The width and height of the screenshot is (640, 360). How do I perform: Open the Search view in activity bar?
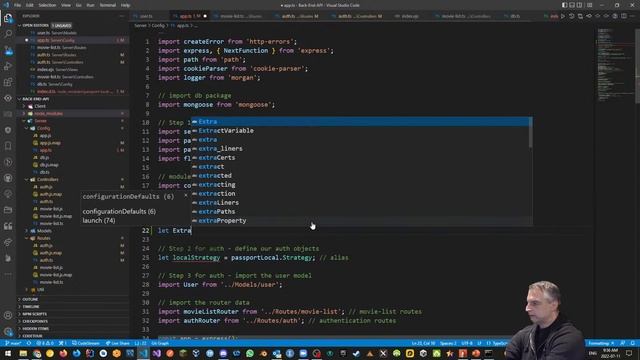8,34
